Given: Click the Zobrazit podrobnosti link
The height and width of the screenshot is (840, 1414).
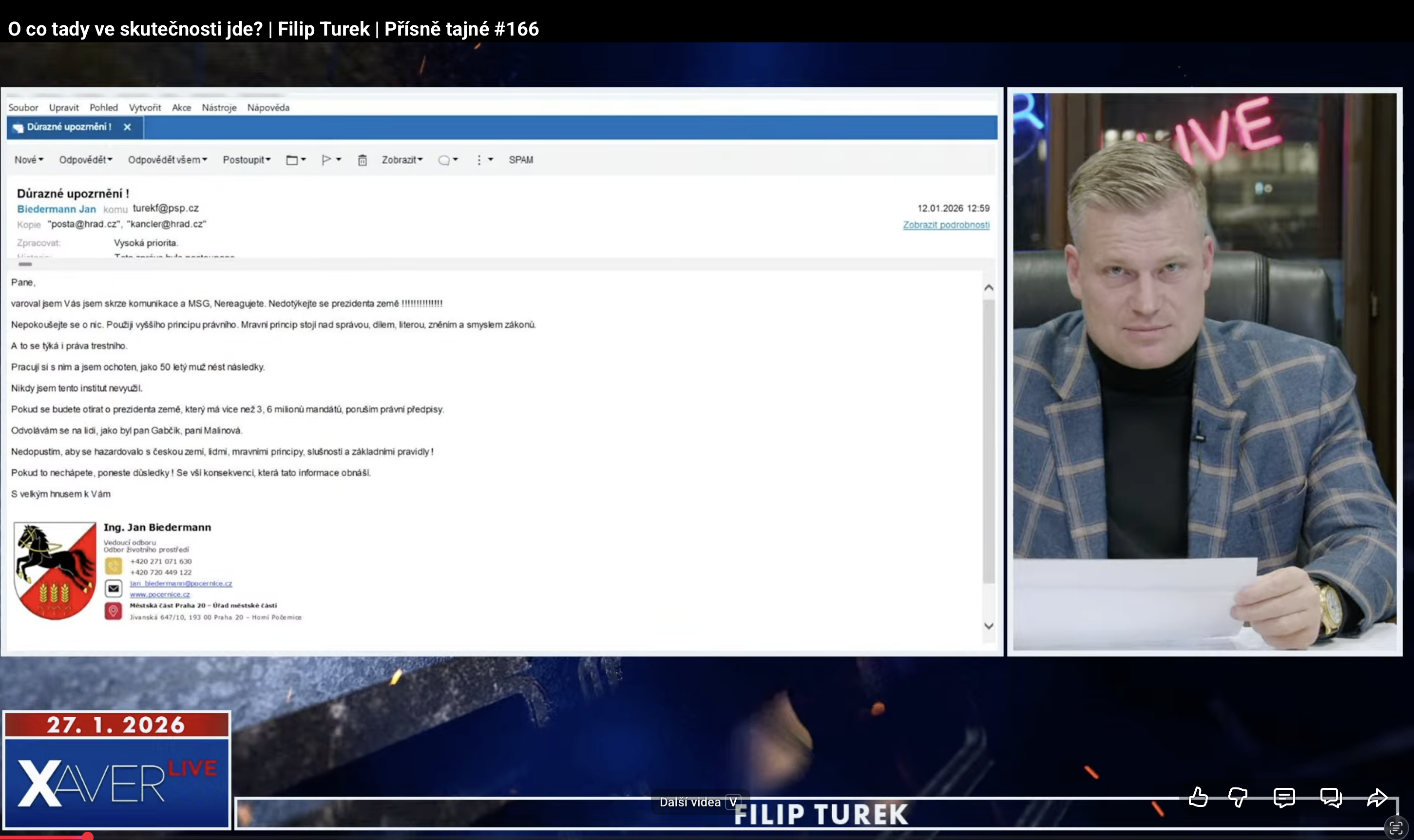Looking at the screenshot, I should [945, 225].
